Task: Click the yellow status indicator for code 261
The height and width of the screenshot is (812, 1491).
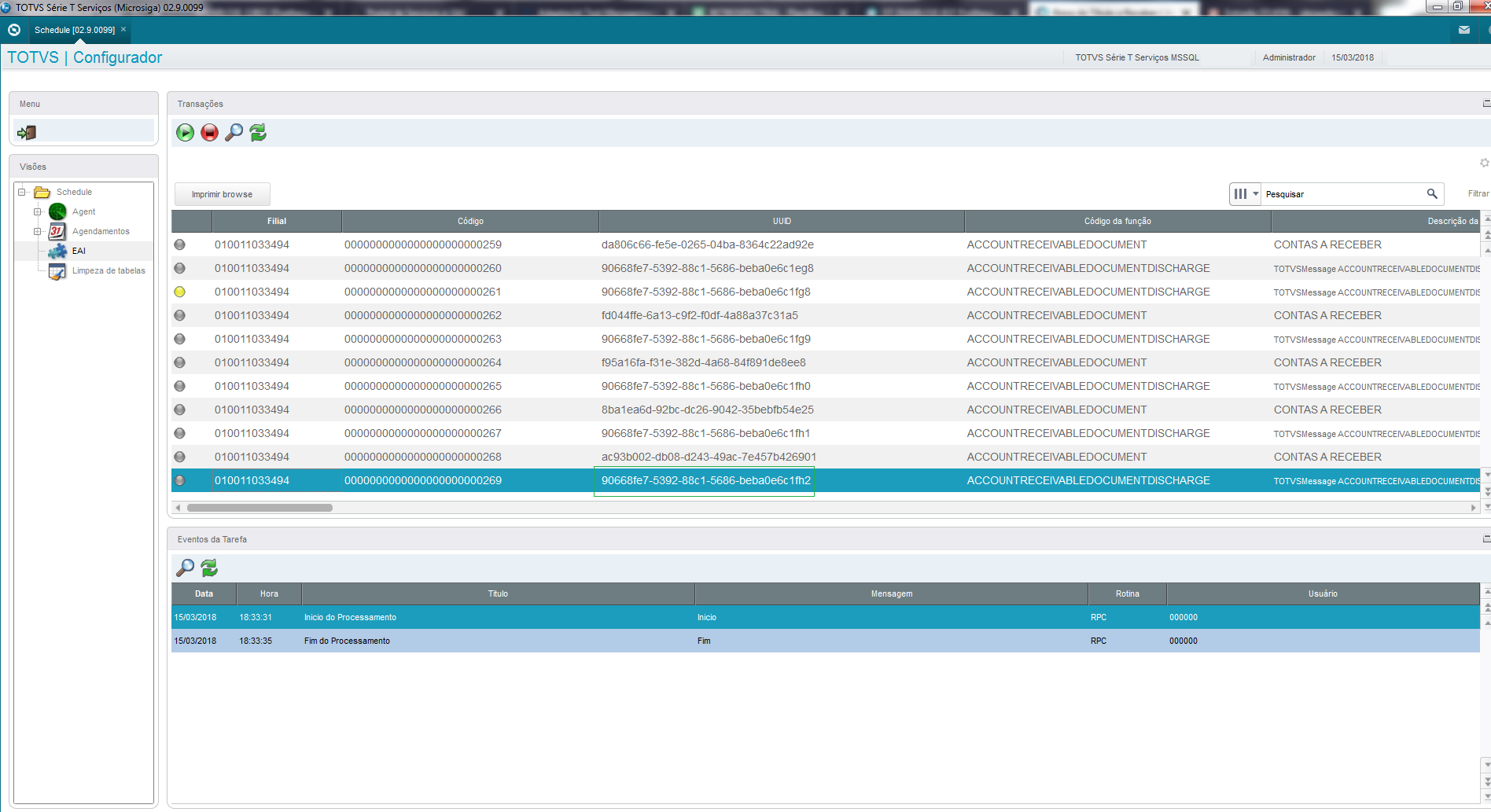Action: coord(180,292)
